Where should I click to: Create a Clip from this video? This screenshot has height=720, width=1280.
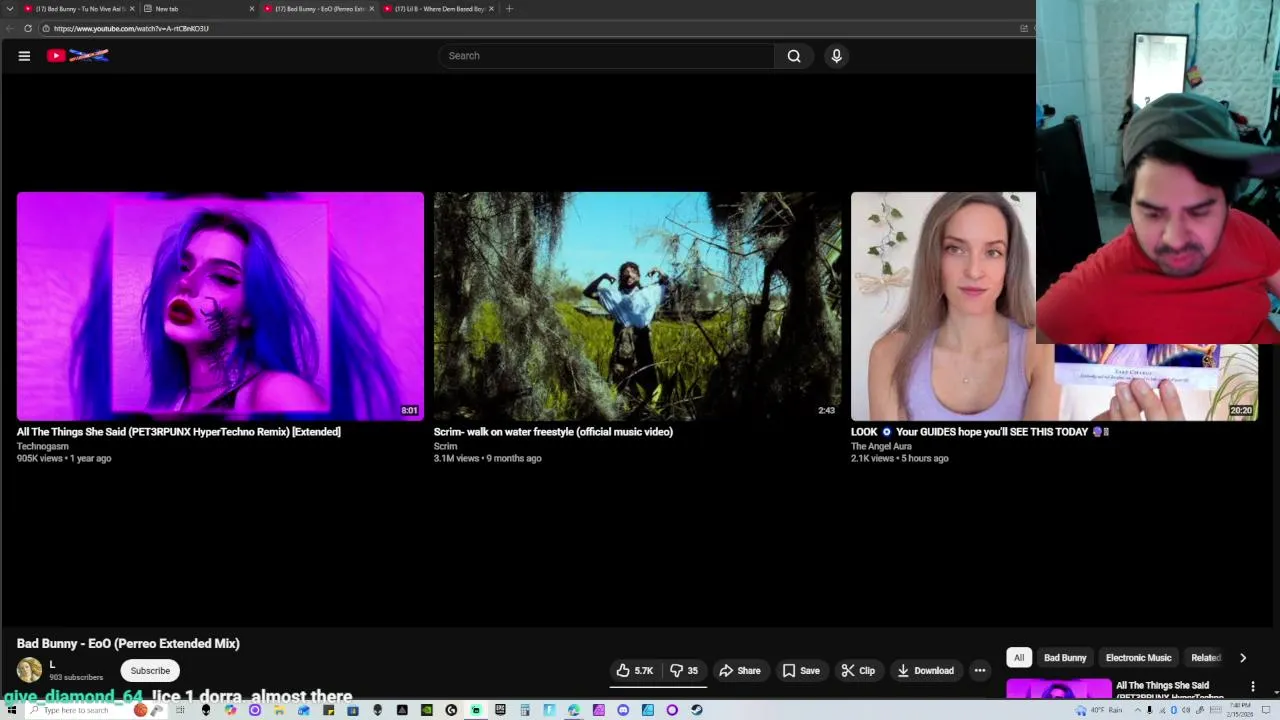click(x=859, y=671)
